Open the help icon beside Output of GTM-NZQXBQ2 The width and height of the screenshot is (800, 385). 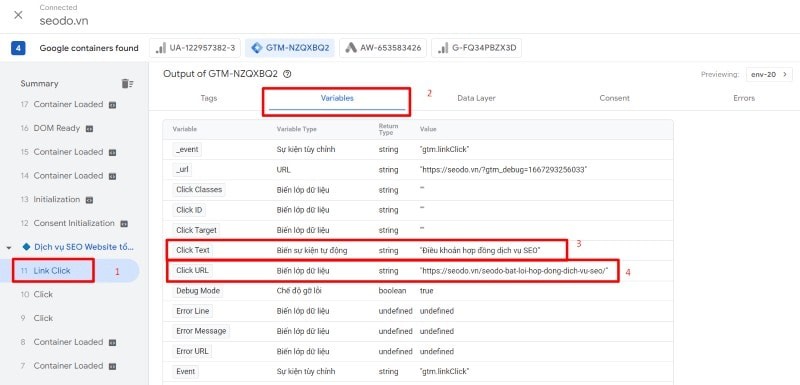pyautogui.click(x=287, y=74)
